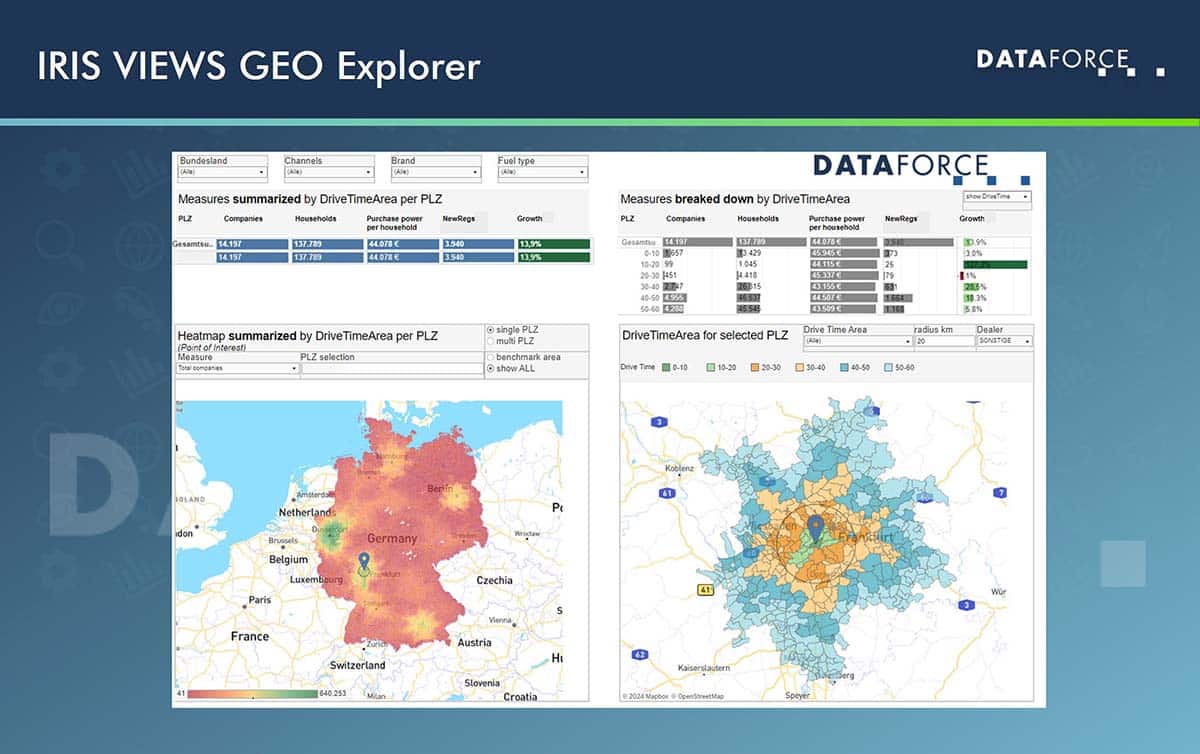
Task: Select the benchmark area radio option
Action: click(x=489, y=357)
